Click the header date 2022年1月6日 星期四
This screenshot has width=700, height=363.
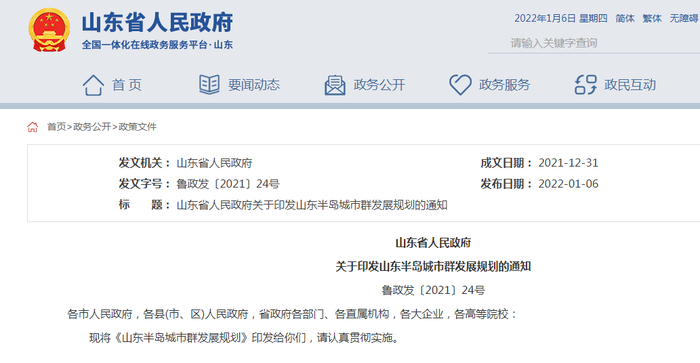pos(561,18)
